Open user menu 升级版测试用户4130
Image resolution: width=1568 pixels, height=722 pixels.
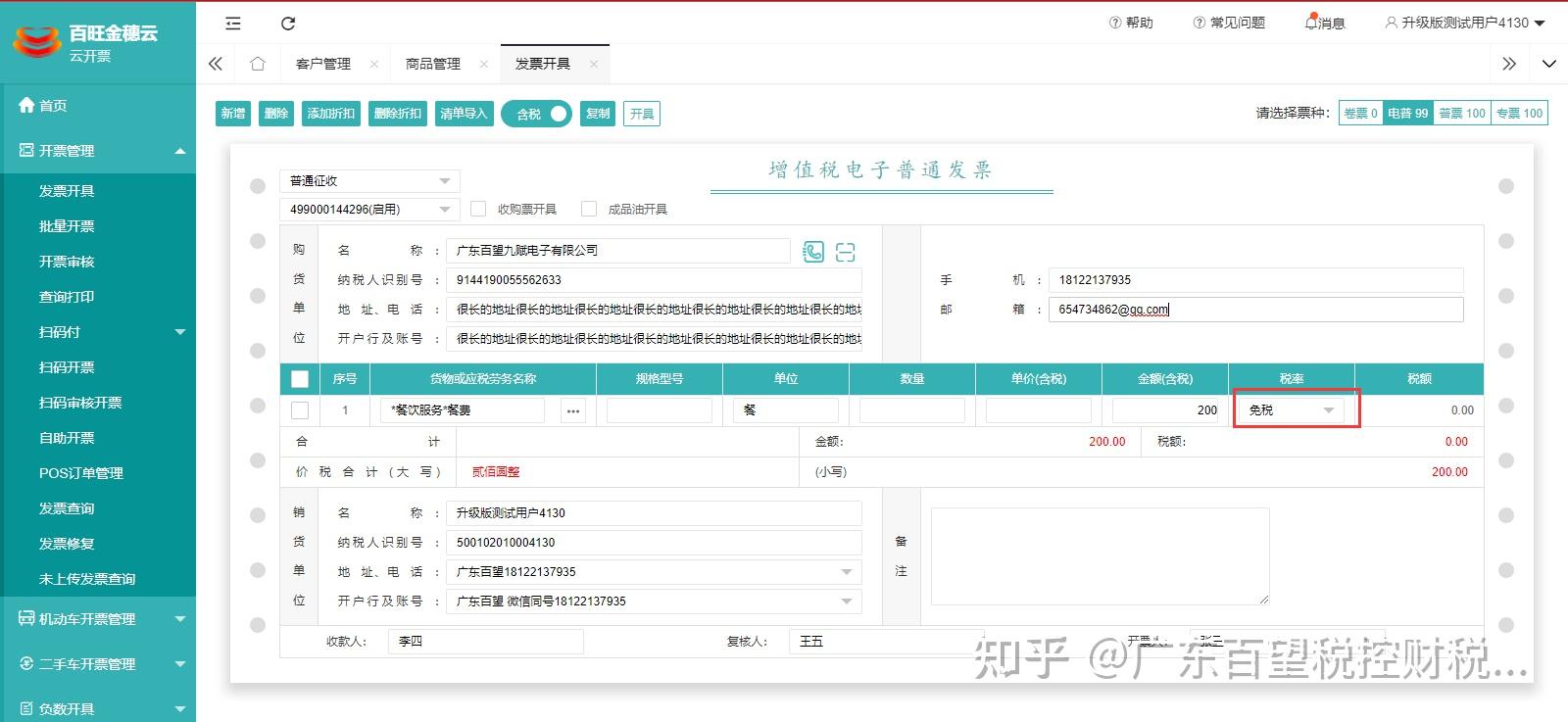(x=1464, y=23)
